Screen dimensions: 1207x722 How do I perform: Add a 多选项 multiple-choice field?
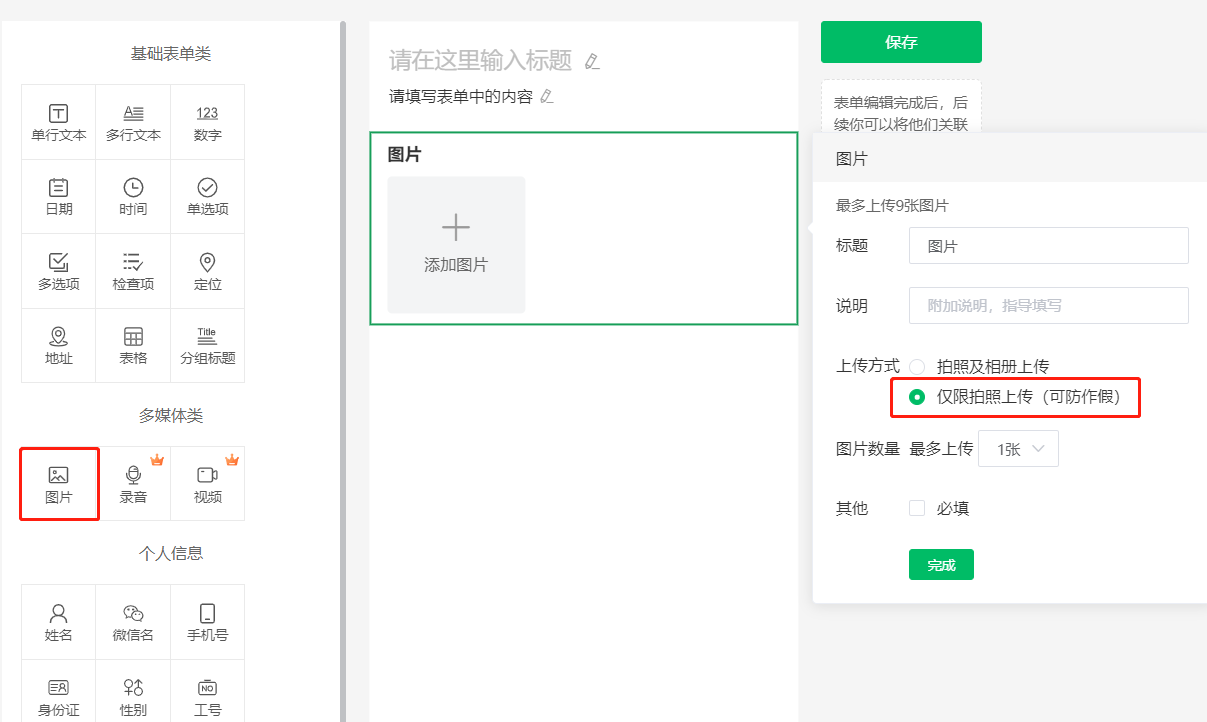[59, 271]
